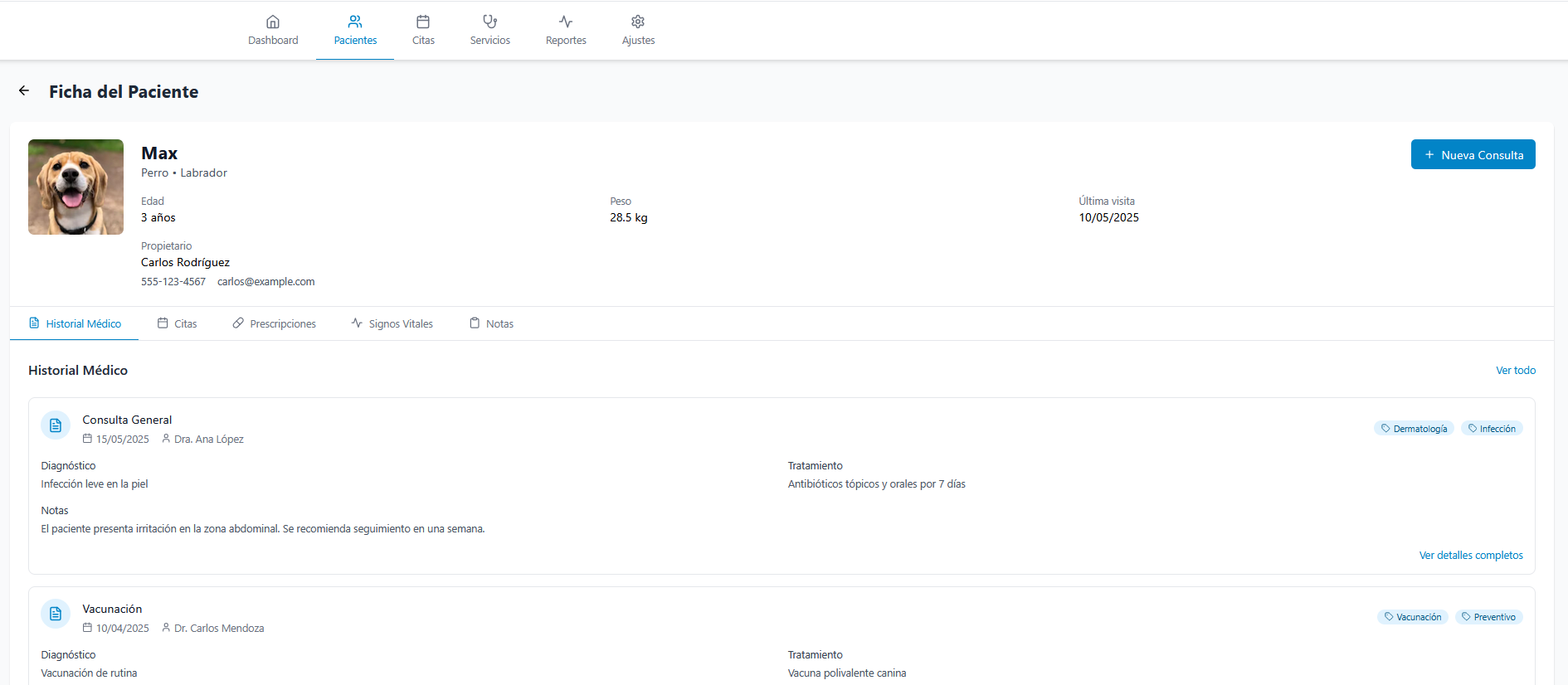Click the person icon beside Dr. Carlos Mendoza
Image resolution: width=1568 pixels, height=685 pixels.
coord(166,628)
